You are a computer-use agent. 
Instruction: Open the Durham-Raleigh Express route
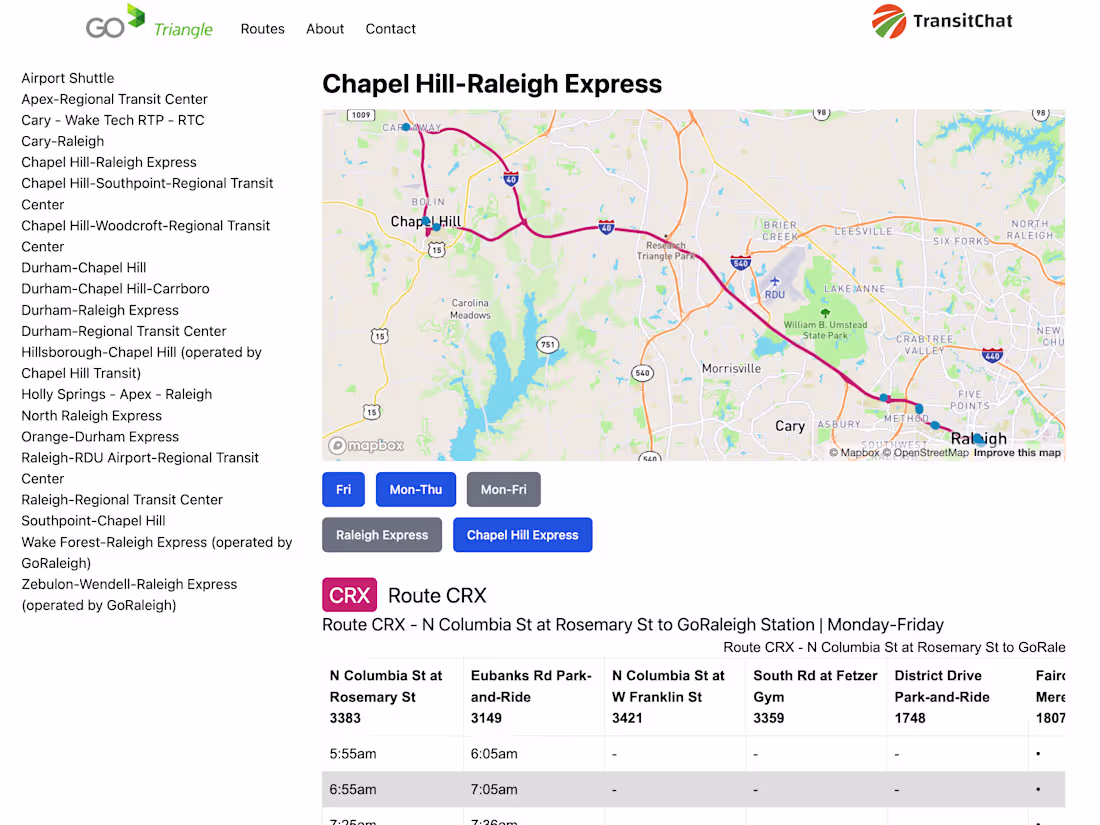[x=99, y=310]
